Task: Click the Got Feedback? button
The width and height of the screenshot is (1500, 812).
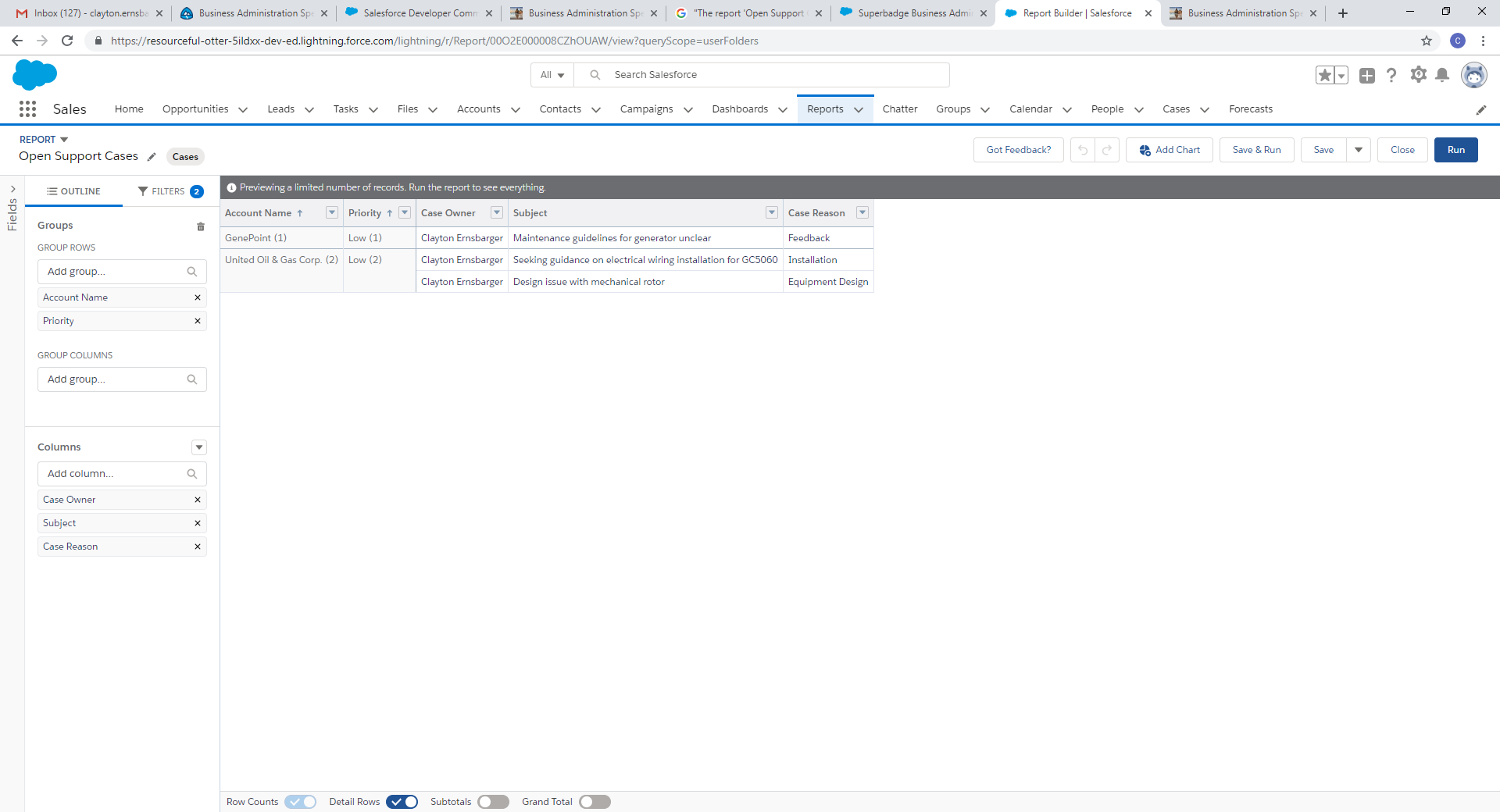Action: [x=1019, y=150]
